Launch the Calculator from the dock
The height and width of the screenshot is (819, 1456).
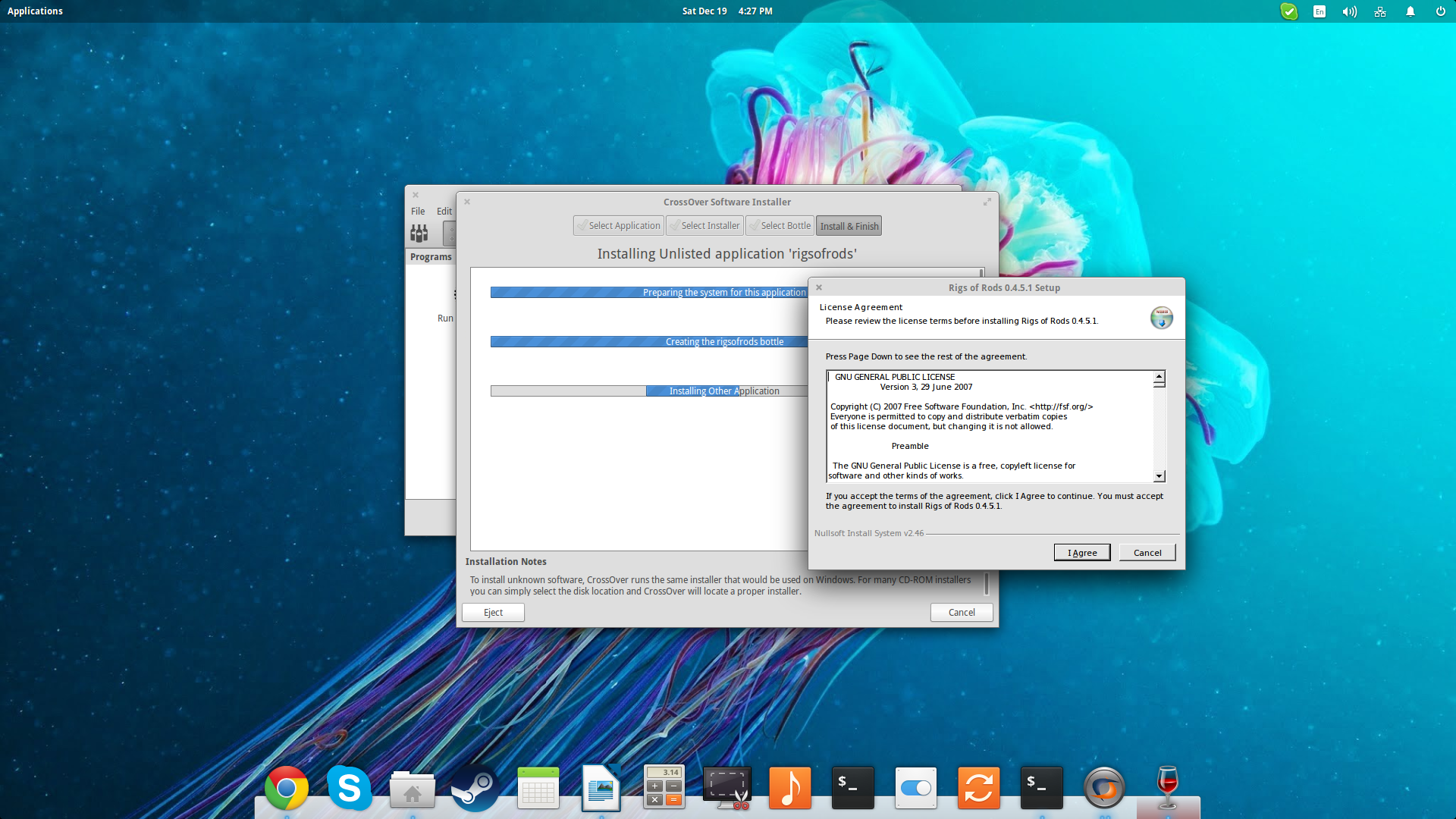[664, 787]
